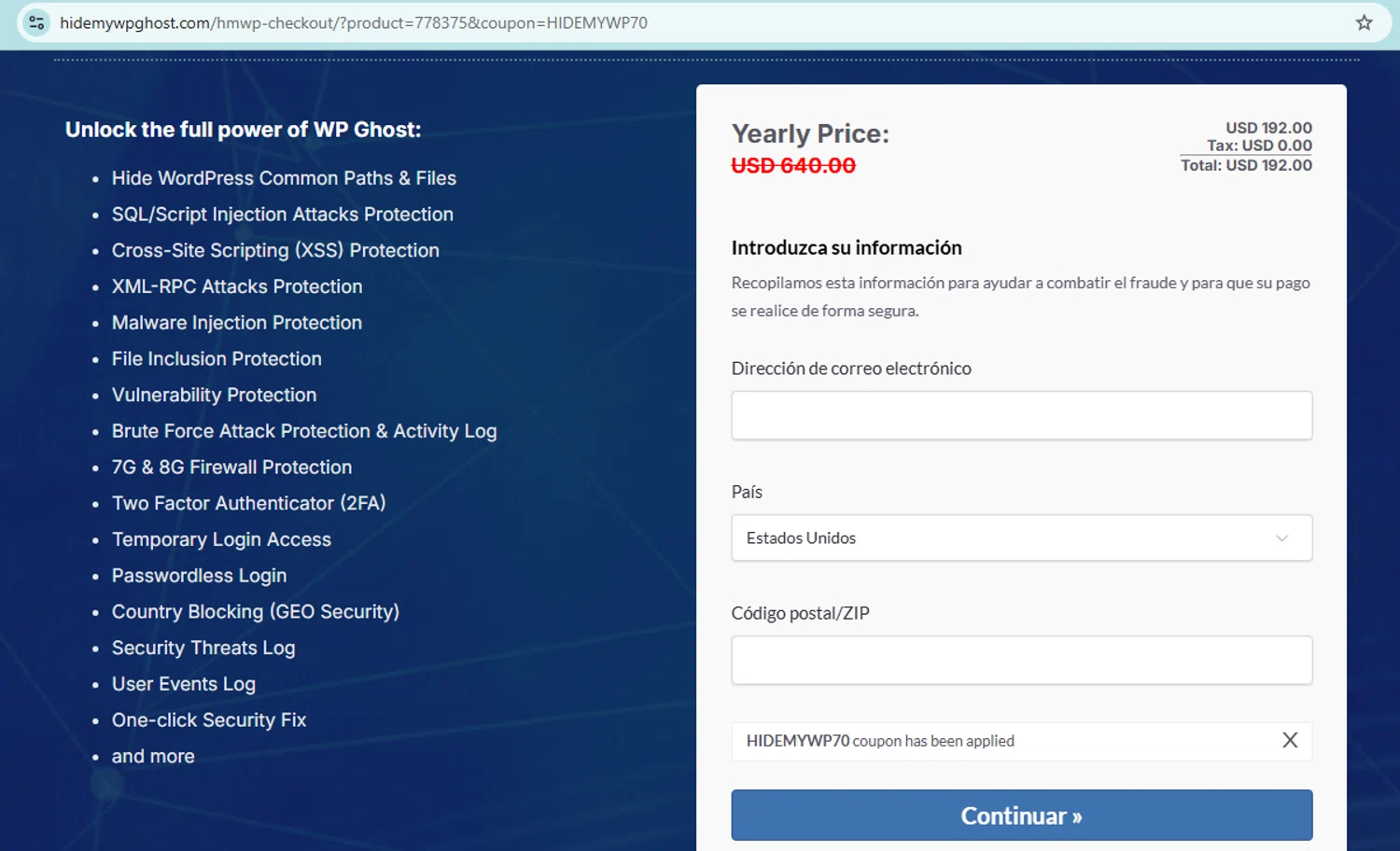Click 'Introduzca su información' heading

pyautogui.click(x=847, y=247)
